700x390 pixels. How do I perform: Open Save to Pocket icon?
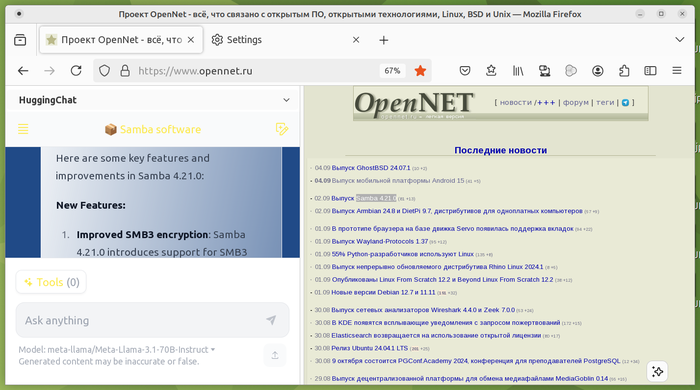465,71
